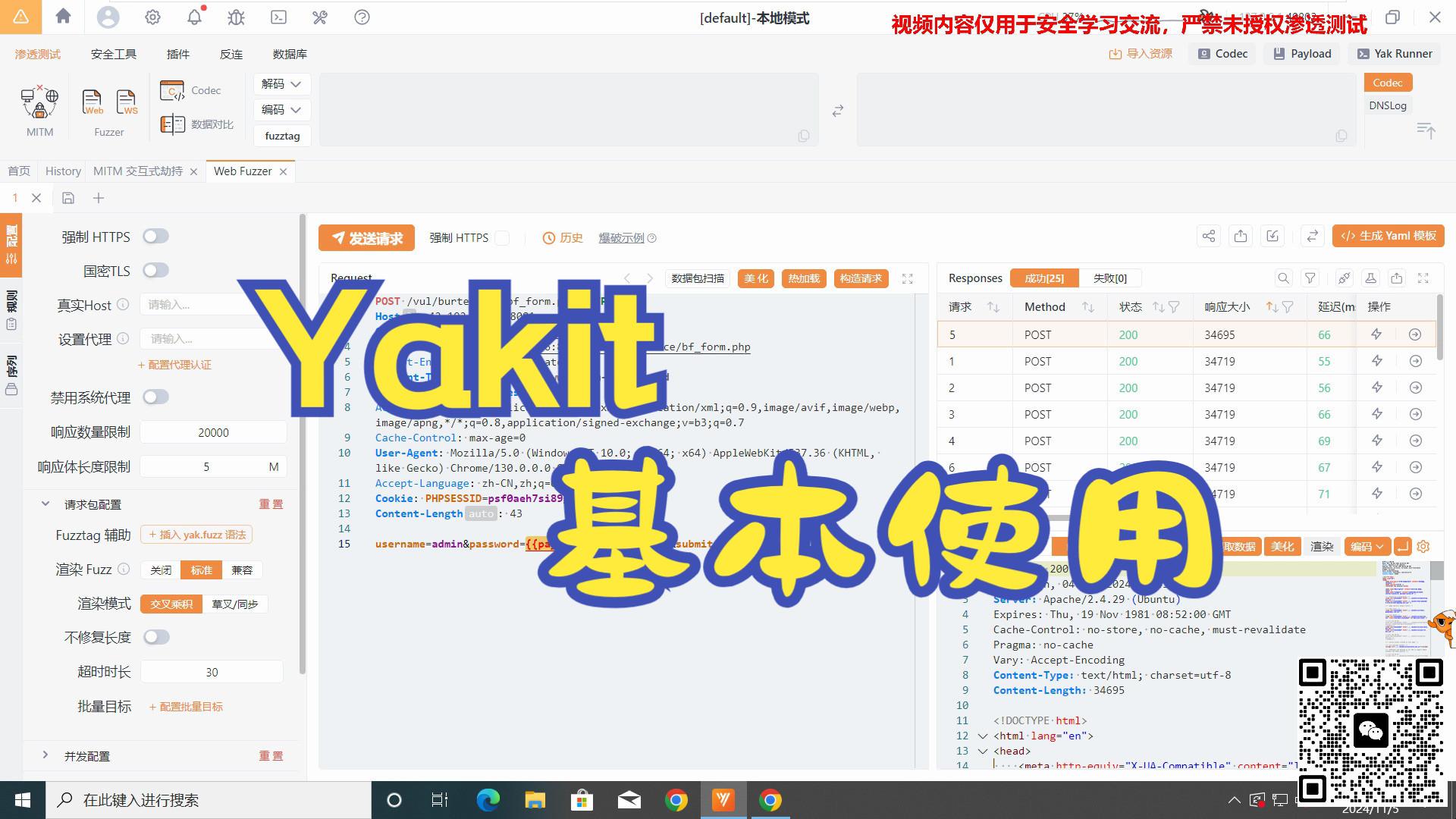
Task: Click the 热加载 button
Action: tap(804, 278)
